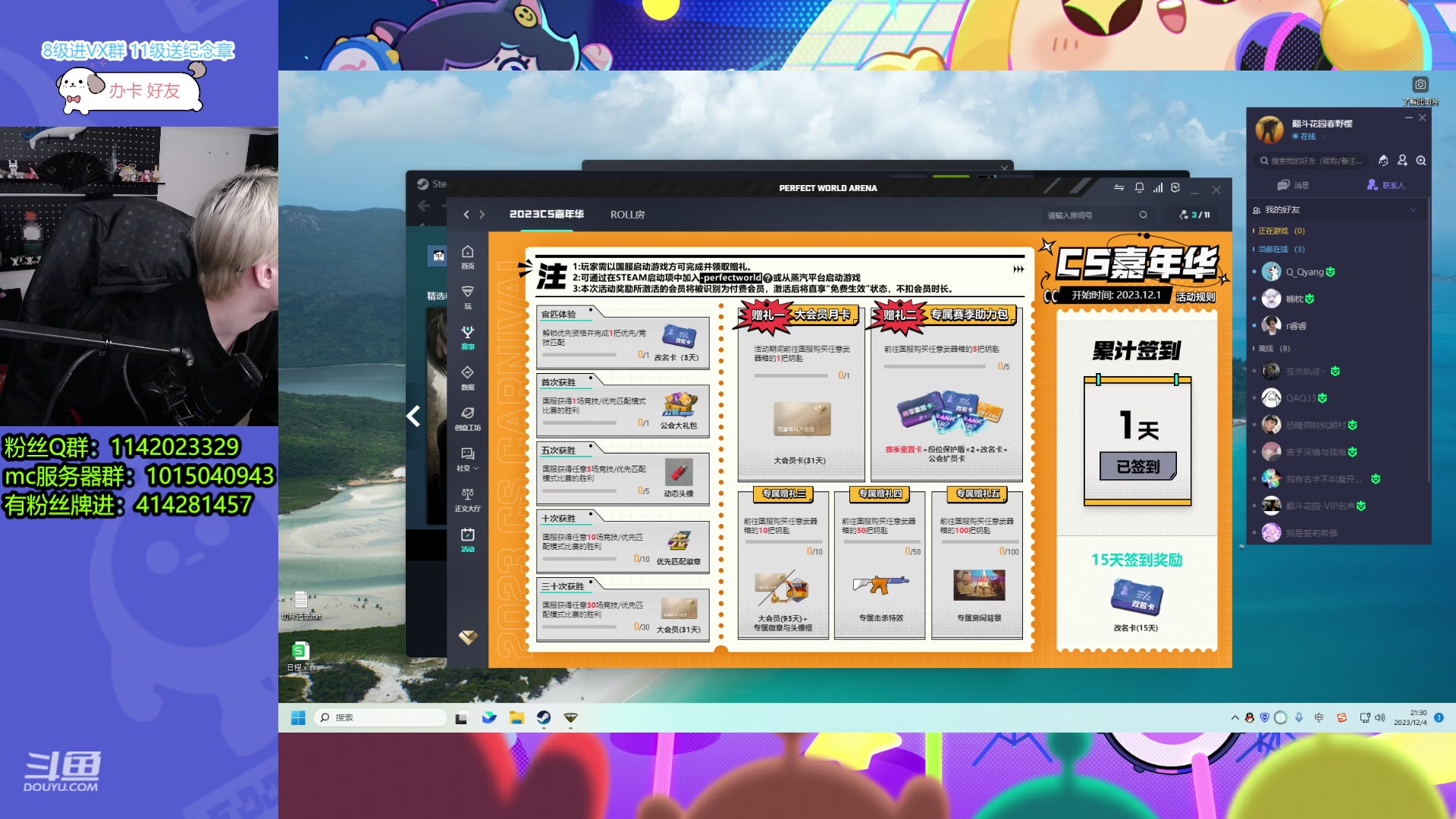Screen dimensions: 1456x819
Task: Open the 数据 data section in sidebar
Action: point(468,378)
